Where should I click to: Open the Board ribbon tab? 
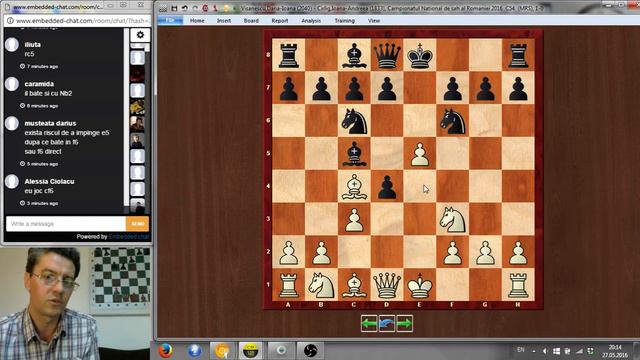(x=251, y=20)
